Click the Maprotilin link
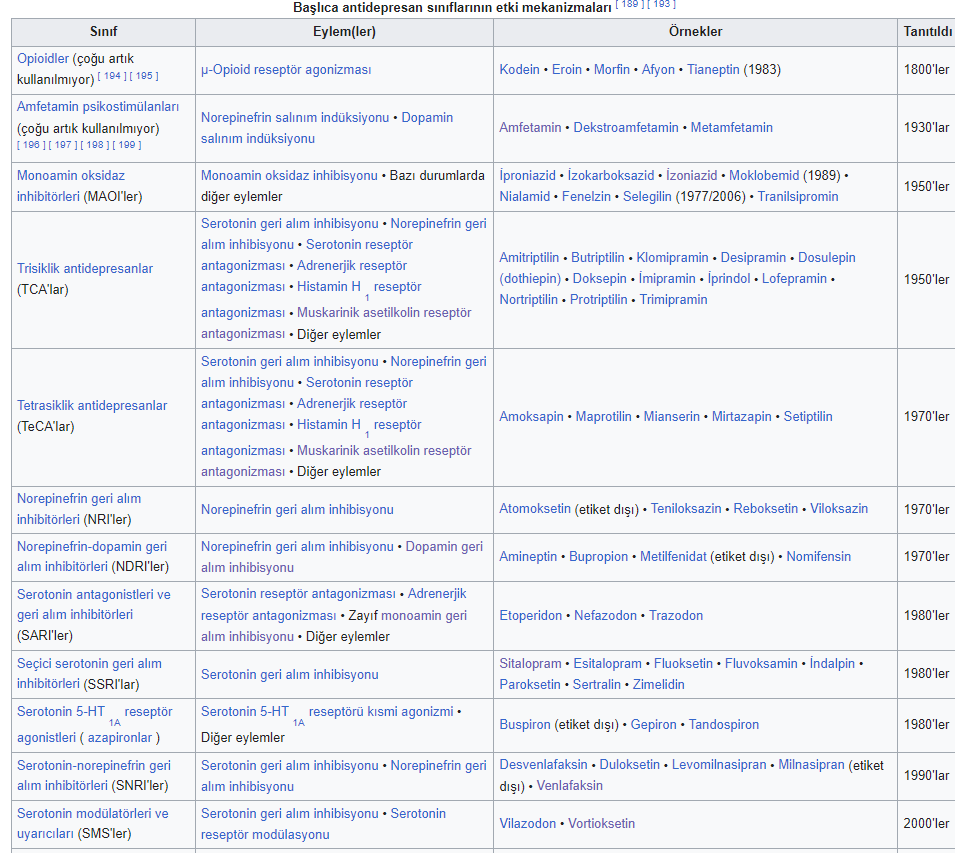 point(604,416)
